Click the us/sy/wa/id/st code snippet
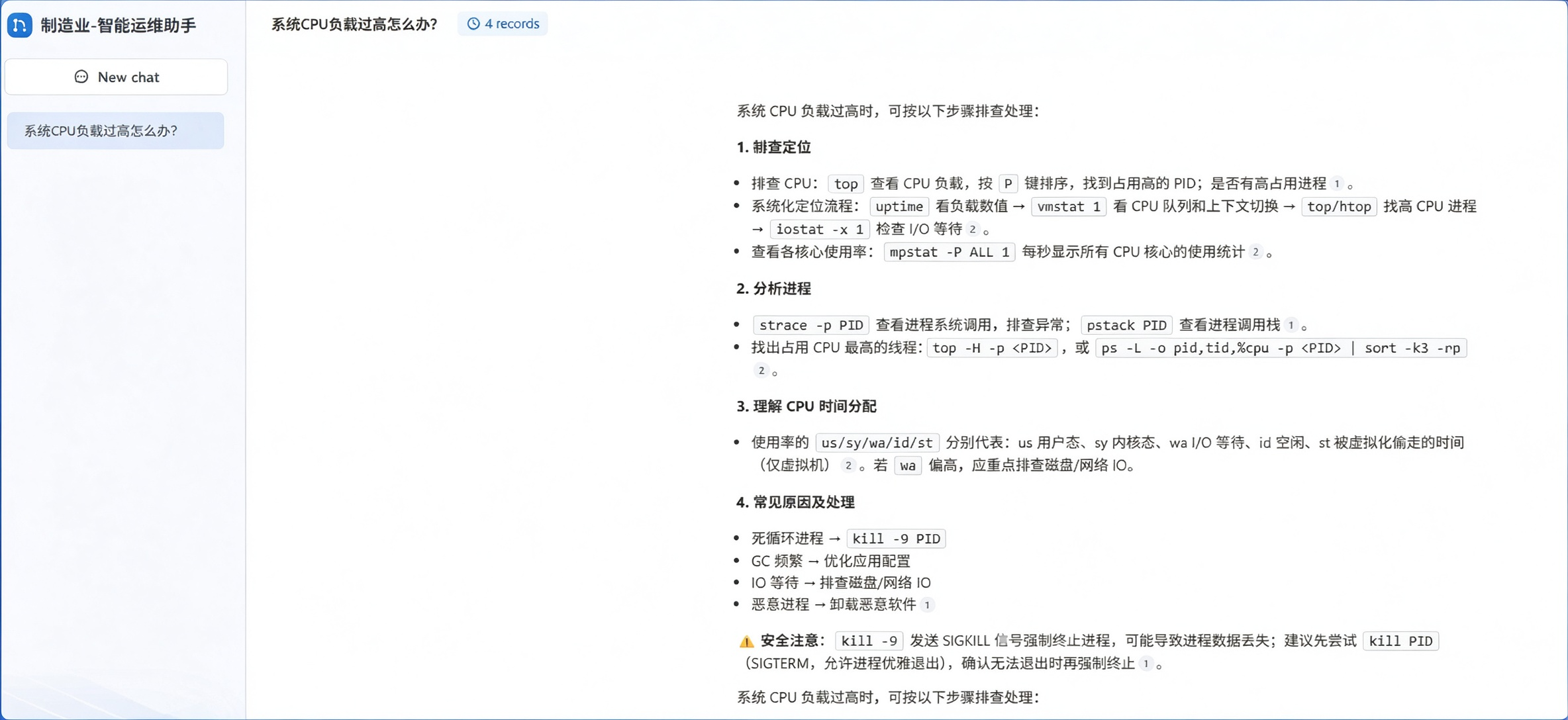Image resolution: width=1568 pixels, height=720 pixels. [877, 443]
